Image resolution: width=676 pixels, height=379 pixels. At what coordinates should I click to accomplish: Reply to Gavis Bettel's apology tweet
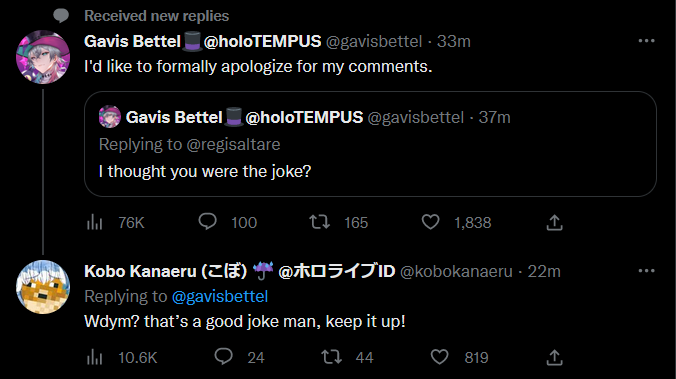[x=227, y=222]
